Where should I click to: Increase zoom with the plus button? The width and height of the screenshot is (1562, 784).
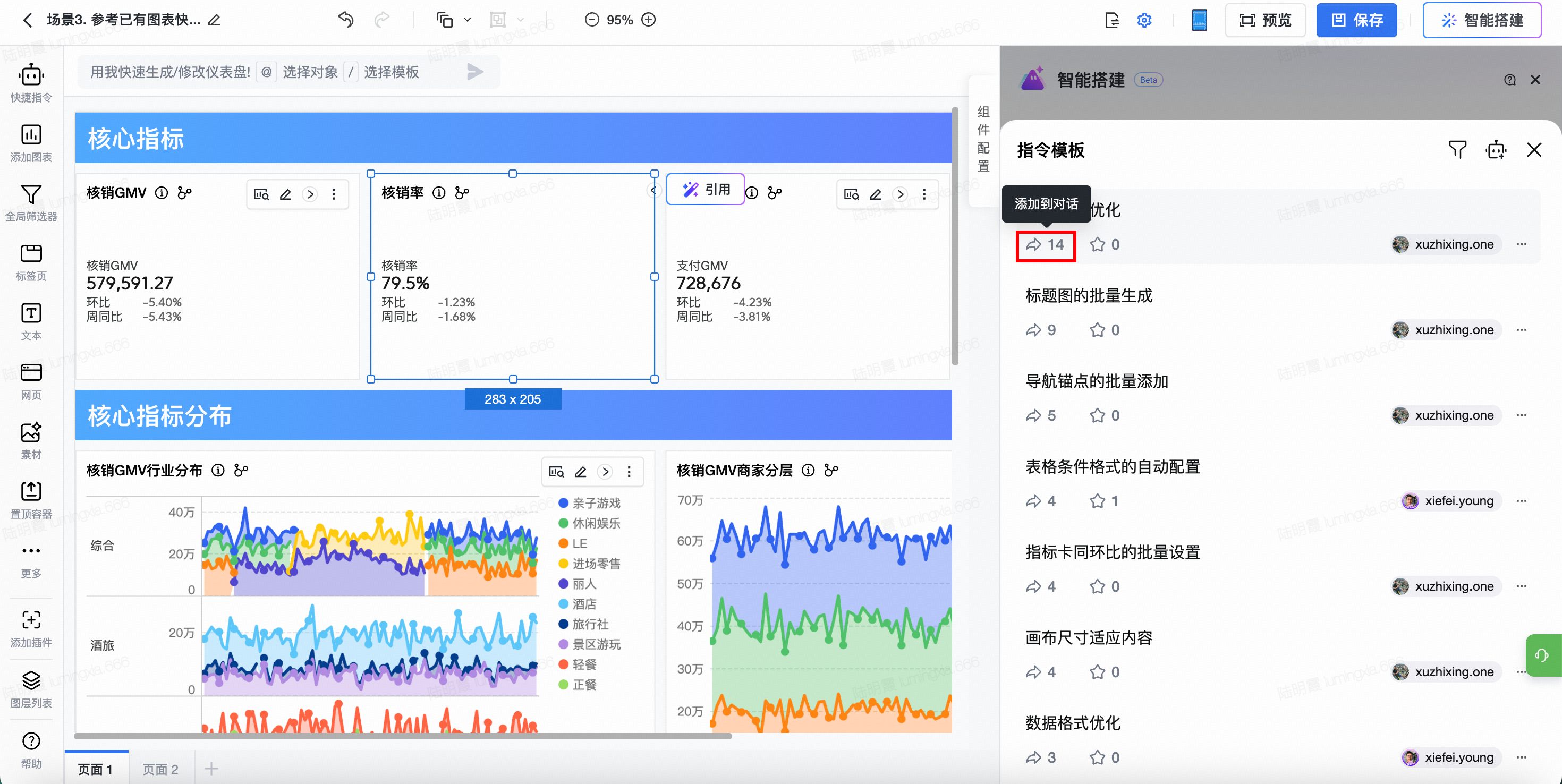[x=649, y=20]
